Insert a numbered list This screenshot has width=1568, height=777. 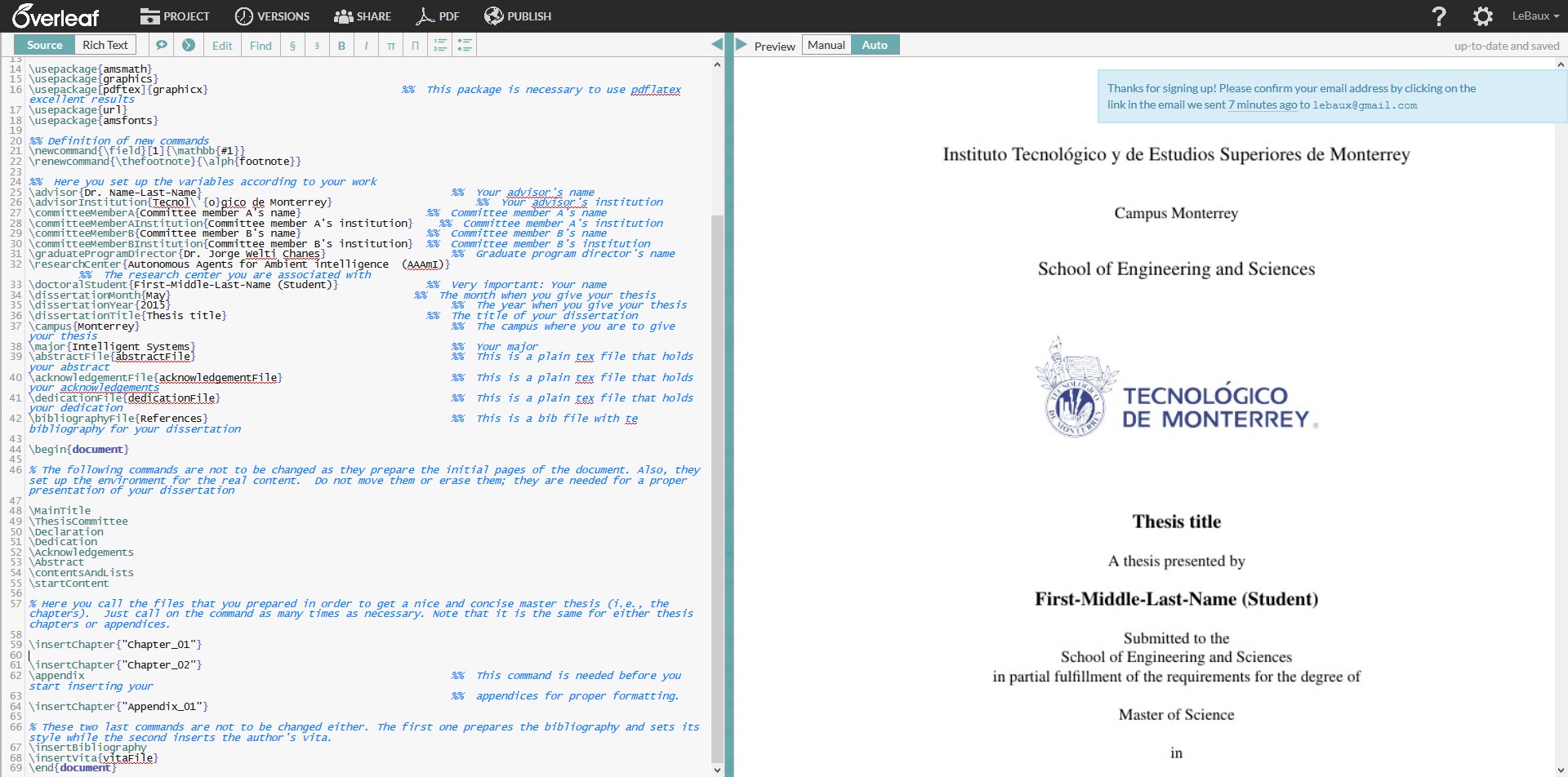pos(440,46)
